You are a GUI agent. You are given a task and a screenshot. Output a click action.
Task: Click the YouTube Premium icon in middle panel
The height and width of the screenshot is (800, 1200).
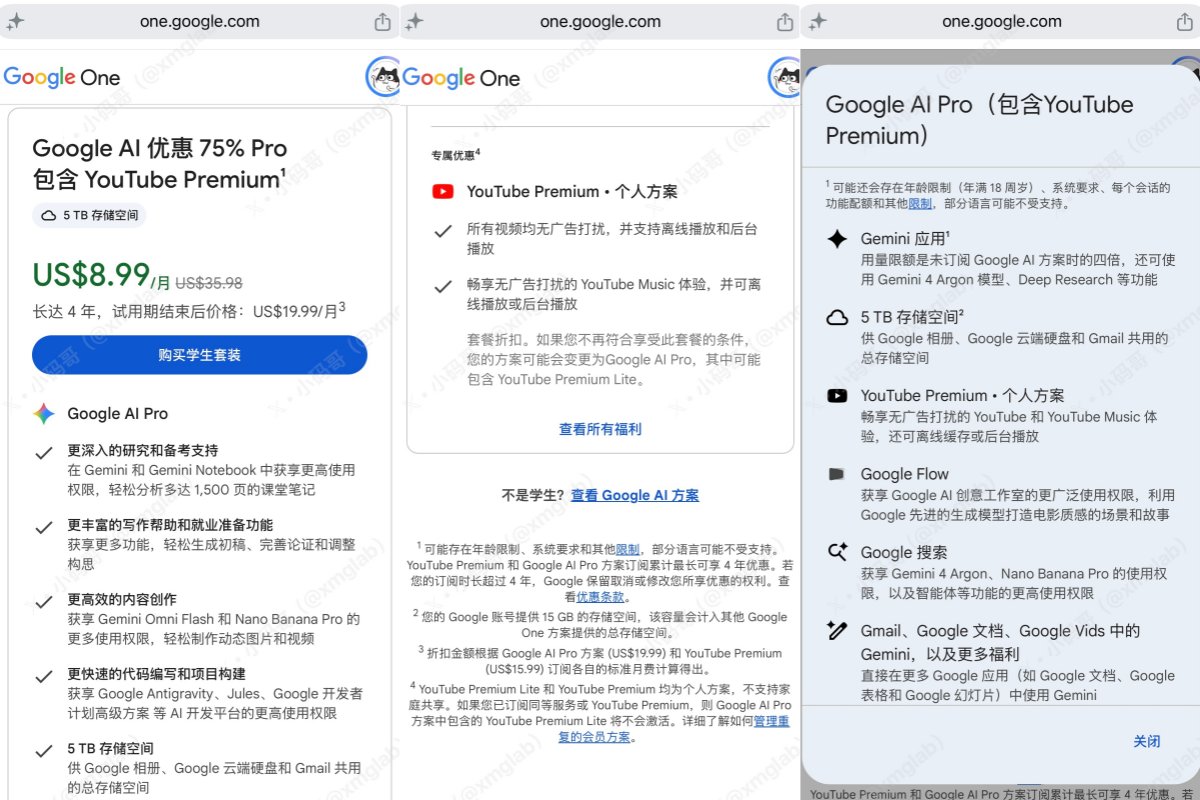click(442, 191)
